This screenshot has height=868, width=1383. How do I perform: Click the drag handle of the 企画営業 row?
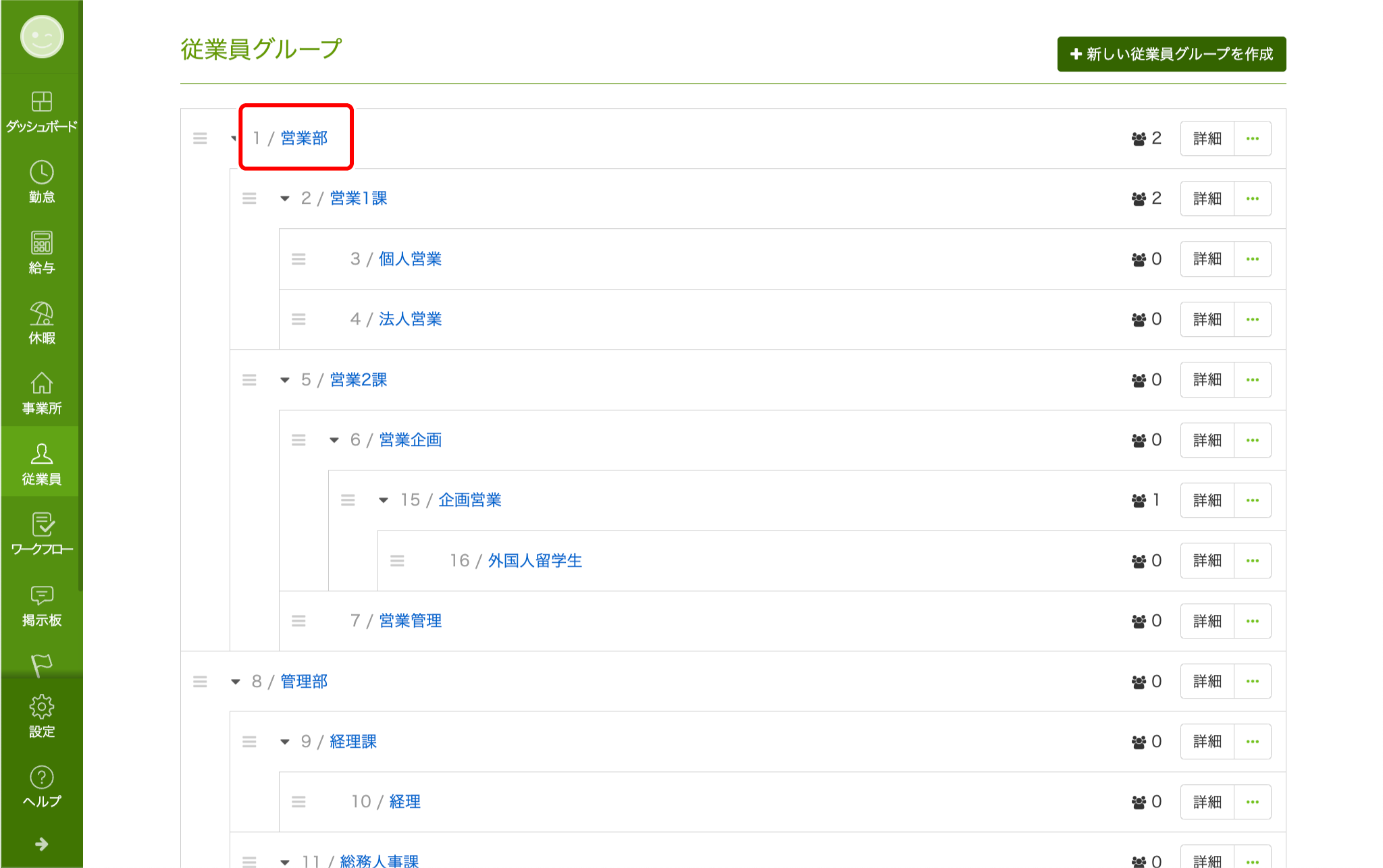pos(348,500)
